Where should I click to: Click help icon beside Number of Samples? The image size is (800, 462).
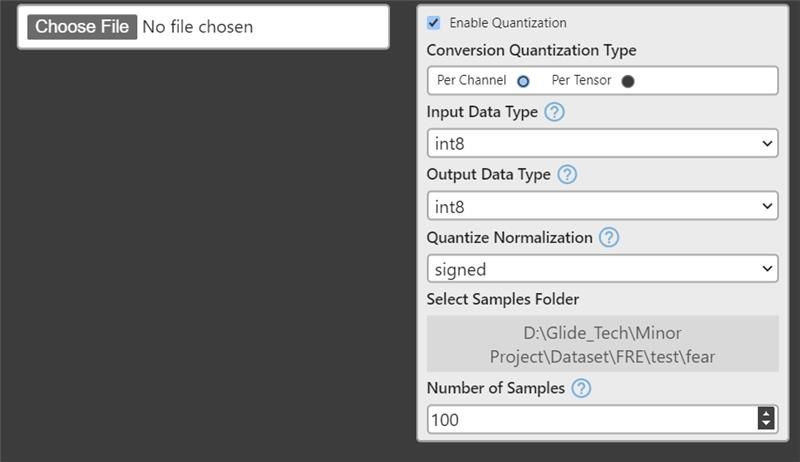click(581, 388)
